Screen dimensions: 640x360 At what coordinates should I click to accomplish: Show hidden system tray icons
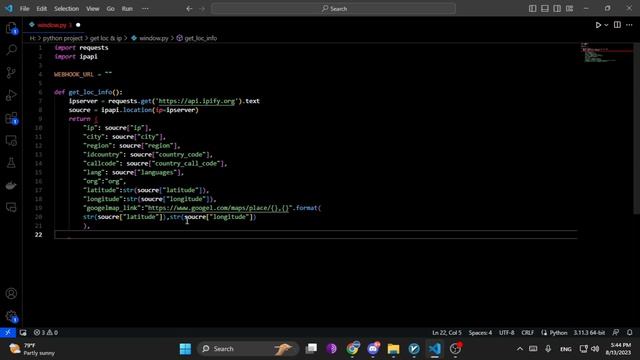point(520,349)
